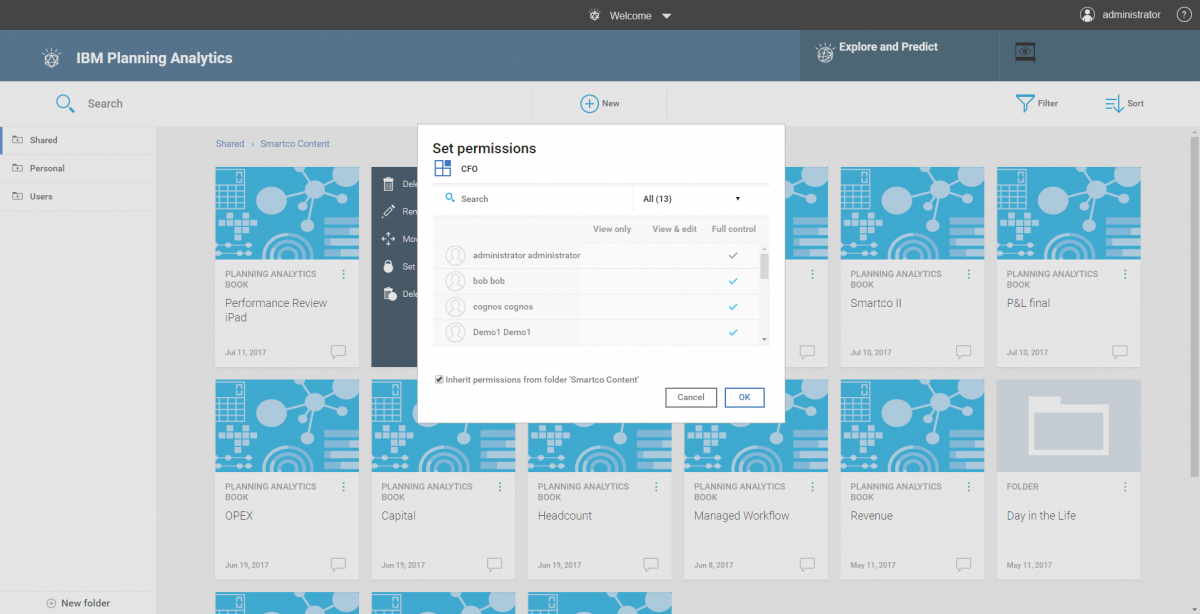Click the OK button in Set permissions dialog
This screenshot has width=1200, height=614.
coord(744,397)
